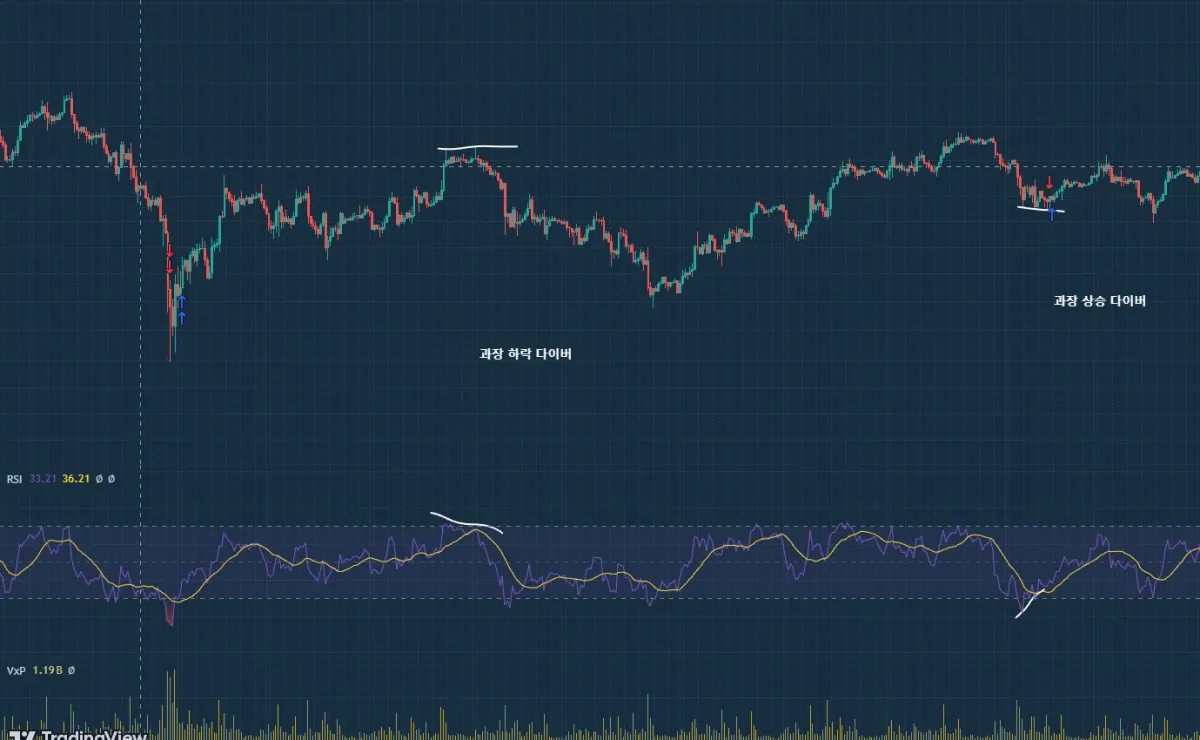Select the '과장 상승 다이버' text annotation
1200x740 pixels.
tap(1099, 300)
